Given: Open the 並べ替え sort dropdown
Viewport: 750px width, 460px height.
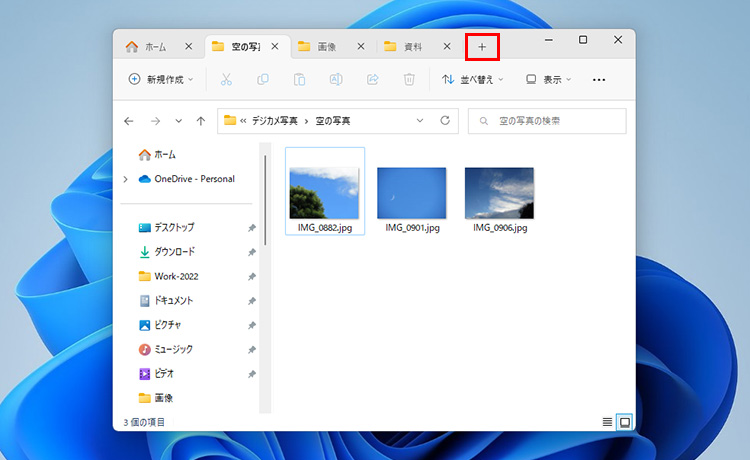Looking at the screenshot, I should pyautogui.click(x=473, y=79).
